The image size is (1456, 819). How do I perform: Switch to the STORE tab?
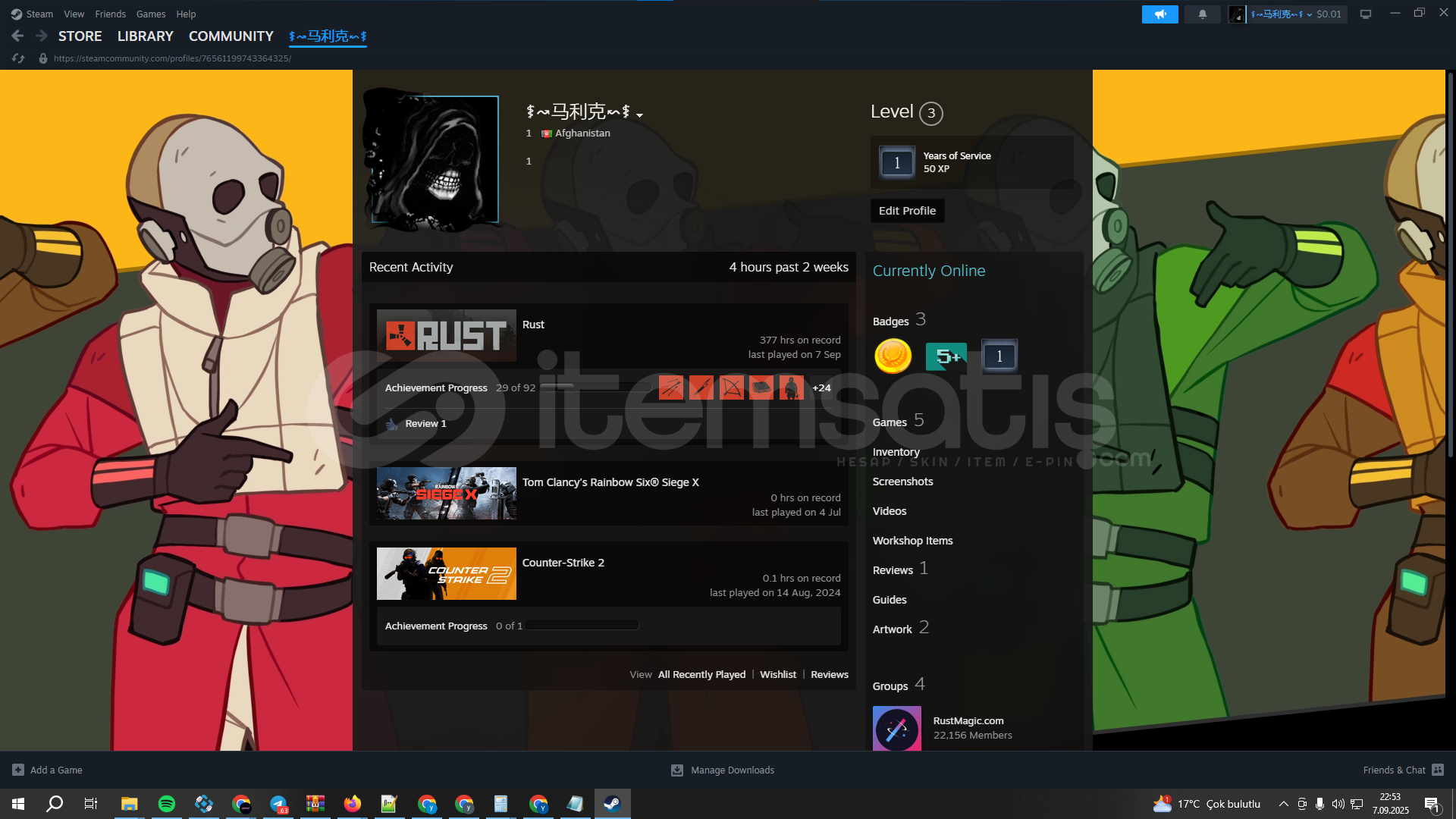click(80, 36)
